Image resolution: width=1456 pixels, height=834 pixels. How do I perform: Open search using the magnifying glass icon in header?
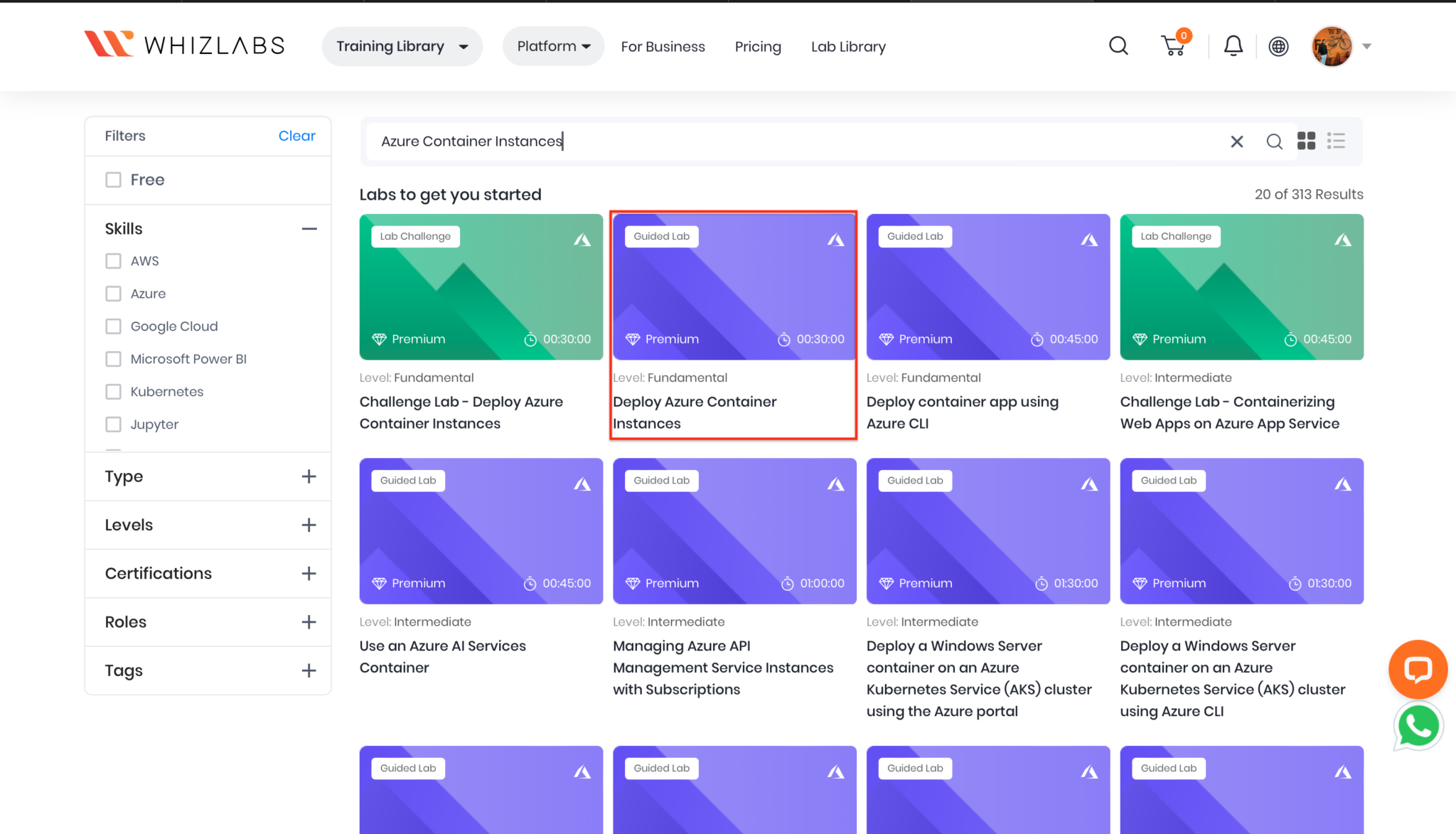pos(1118,46)
